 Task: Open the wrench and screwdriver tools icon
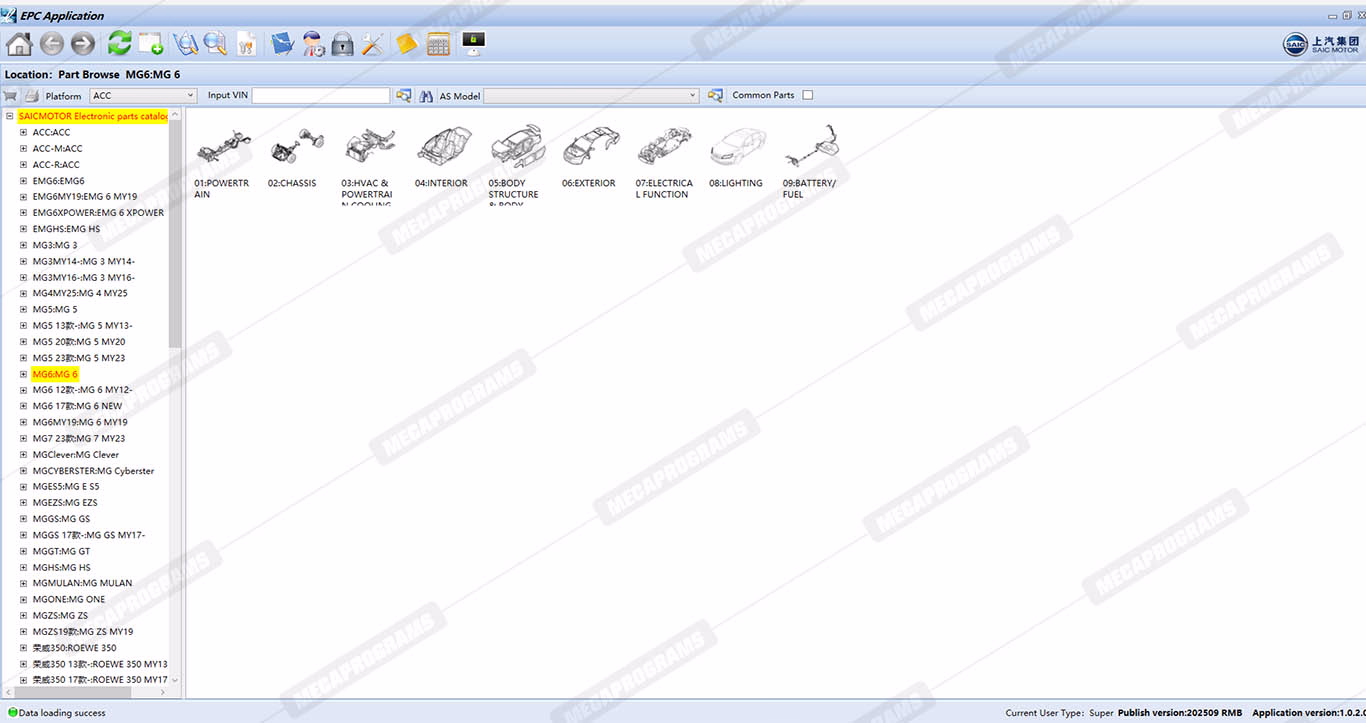click(372, 43)
